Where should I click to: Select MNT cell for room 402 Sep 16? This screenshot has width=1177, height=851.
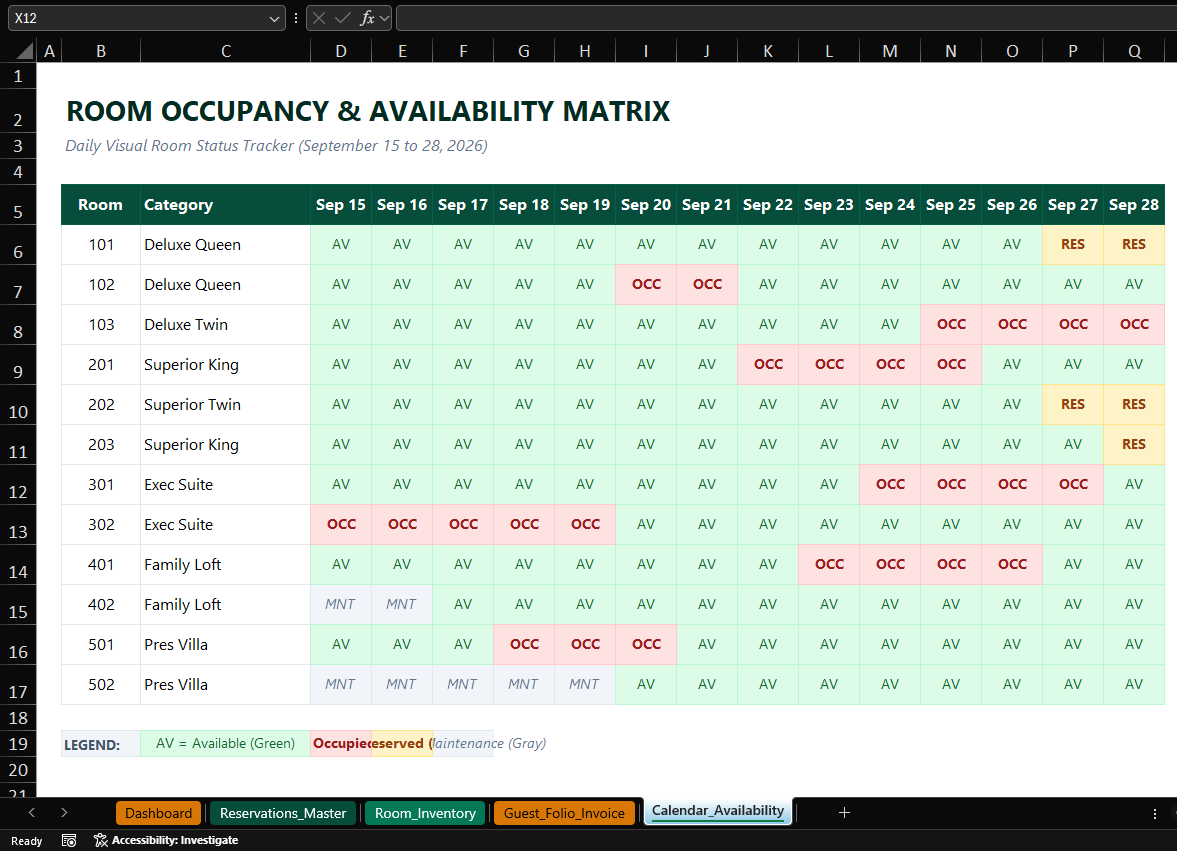click(402, 605)
